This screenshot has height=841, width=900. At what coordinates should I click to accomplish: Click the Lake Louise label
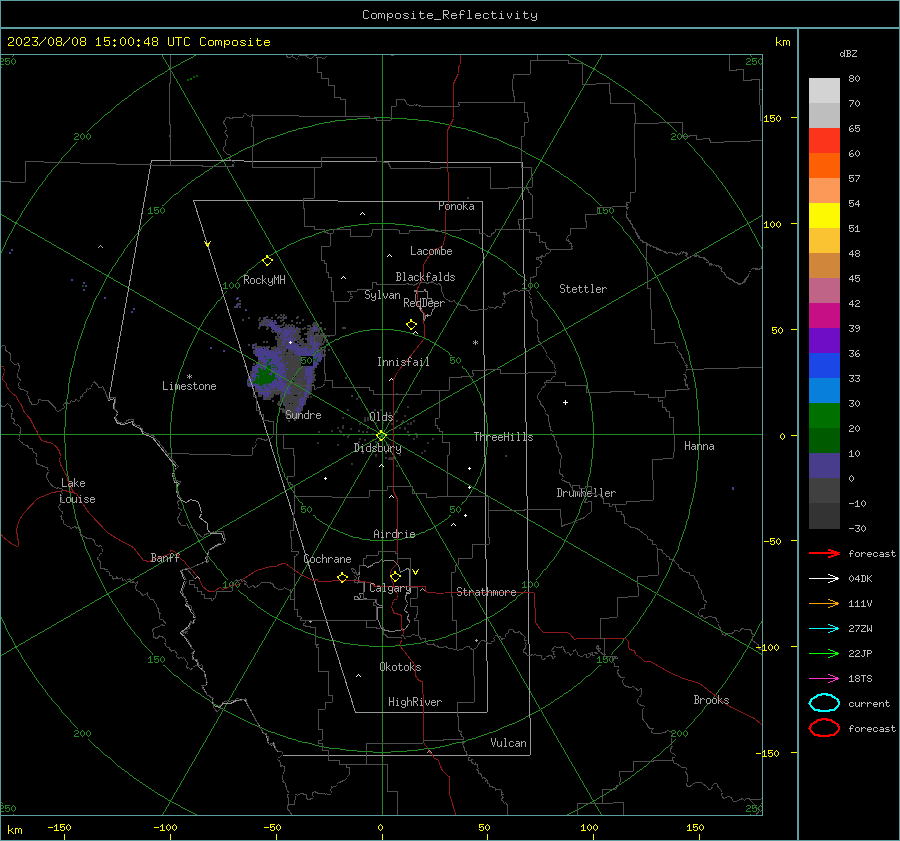(x=77, y=491)
